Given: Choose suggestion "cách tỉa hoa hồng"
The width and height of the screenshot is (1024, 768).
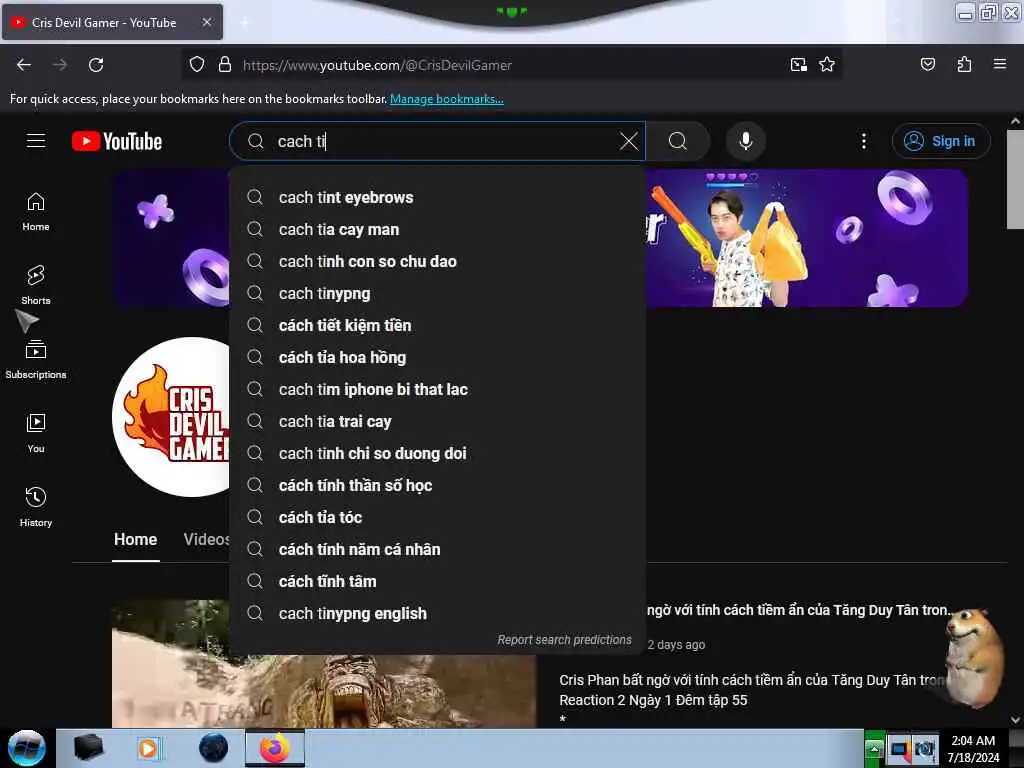Looking at the screenshot, I should pos(437,357).
